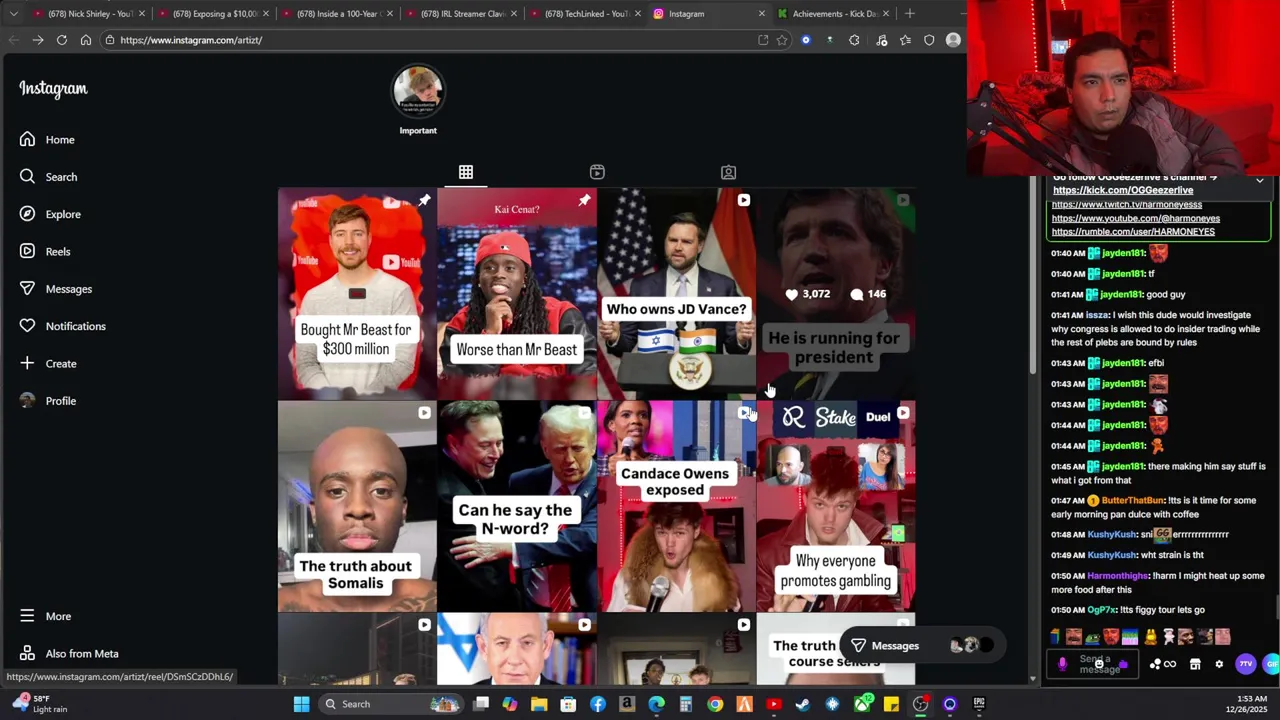This screenshot has height=720, width=1280.
Task: Open a new browser tab
Action: [909, 14]
